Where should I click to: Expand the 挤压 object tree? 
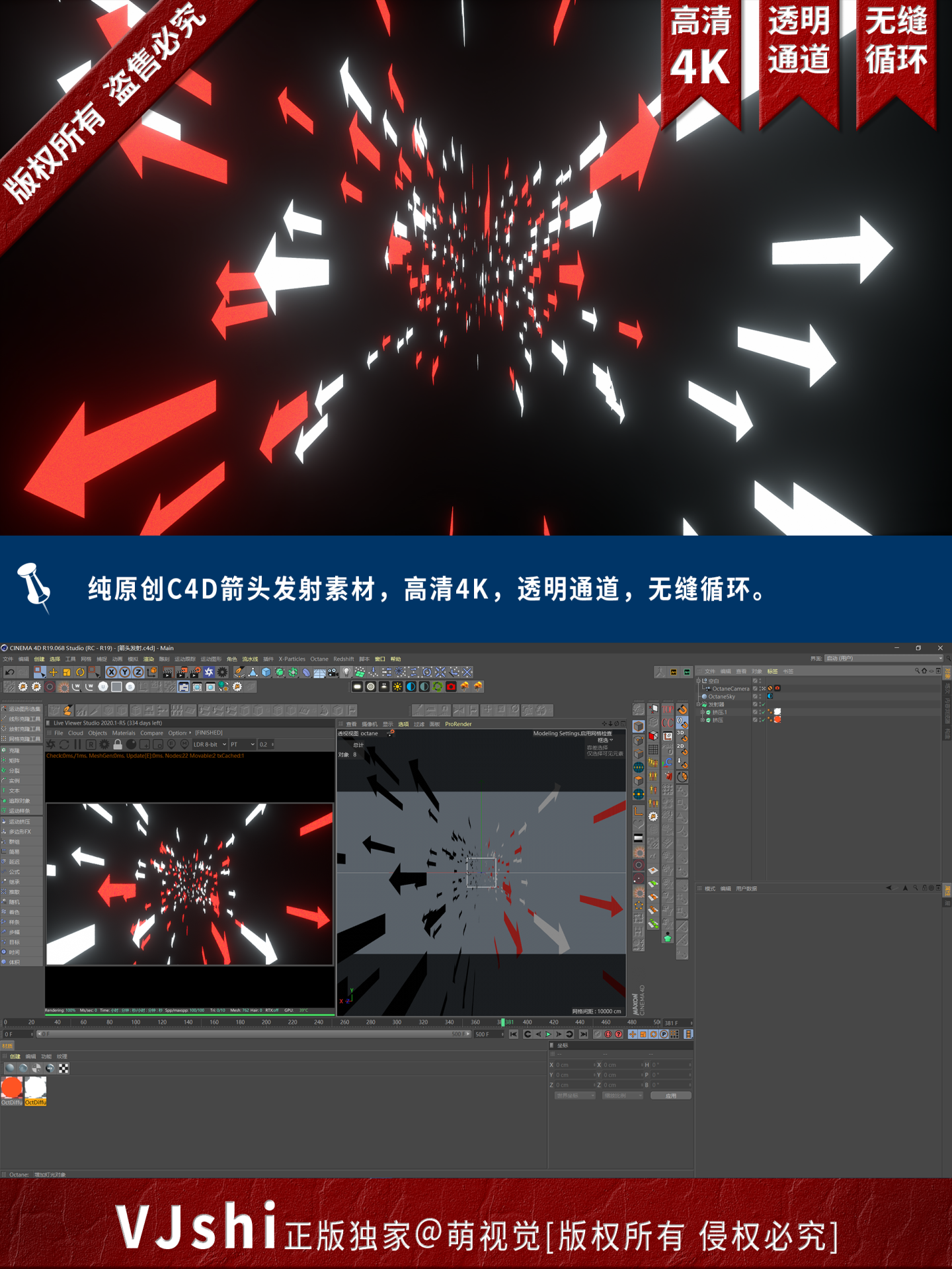pyautogui.click(x=702, y=720)
